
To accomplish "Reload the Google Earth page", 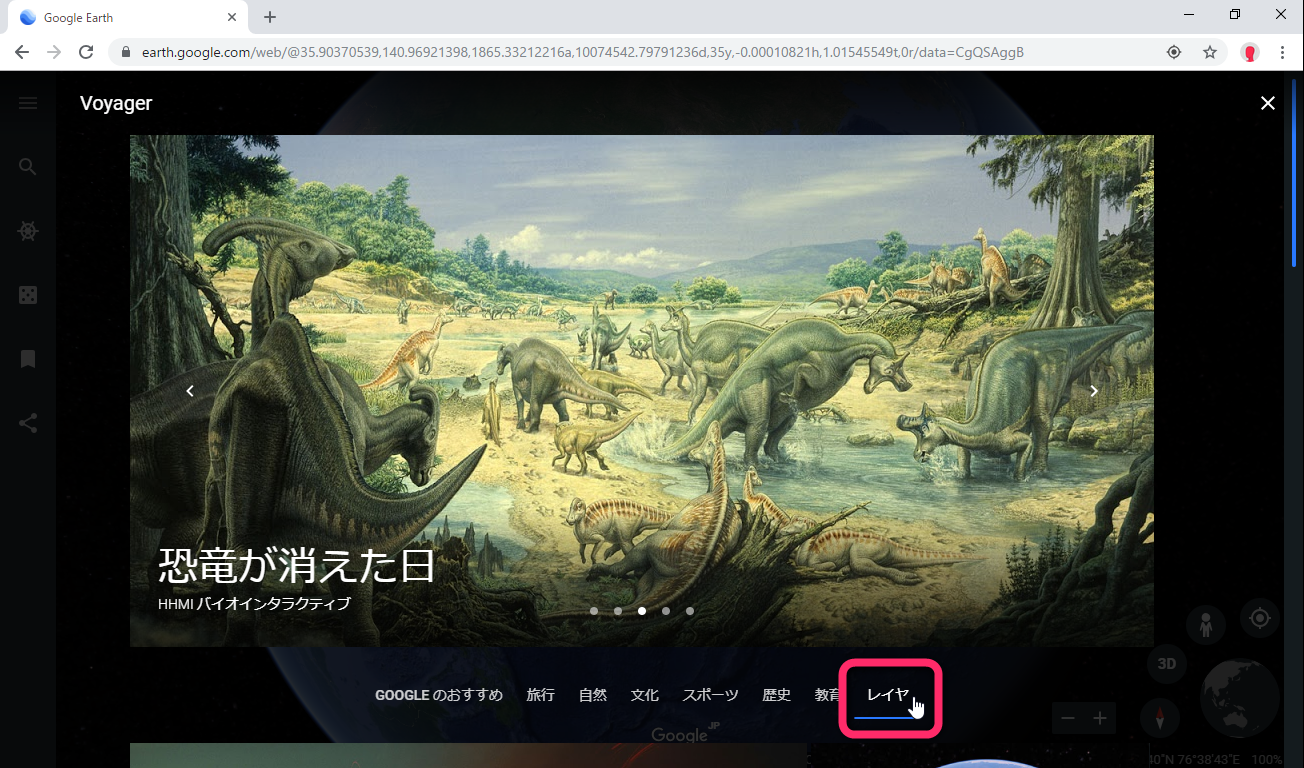I will 86,52.
